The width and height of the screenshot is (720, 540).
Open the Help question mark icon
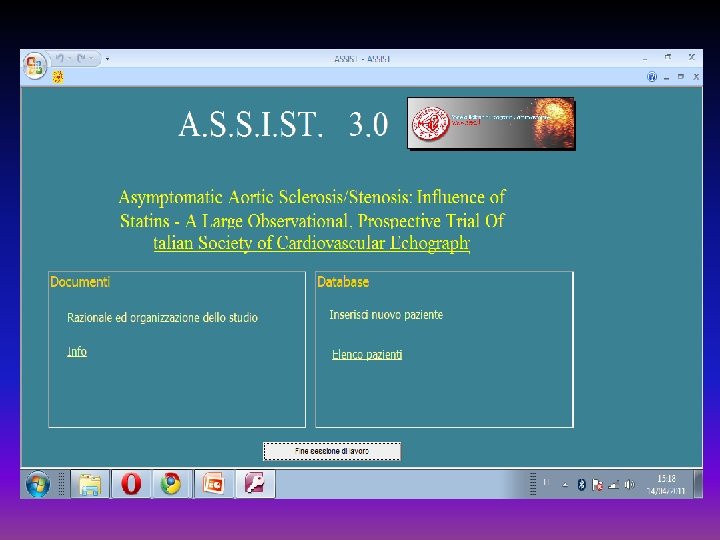(652, 77)
